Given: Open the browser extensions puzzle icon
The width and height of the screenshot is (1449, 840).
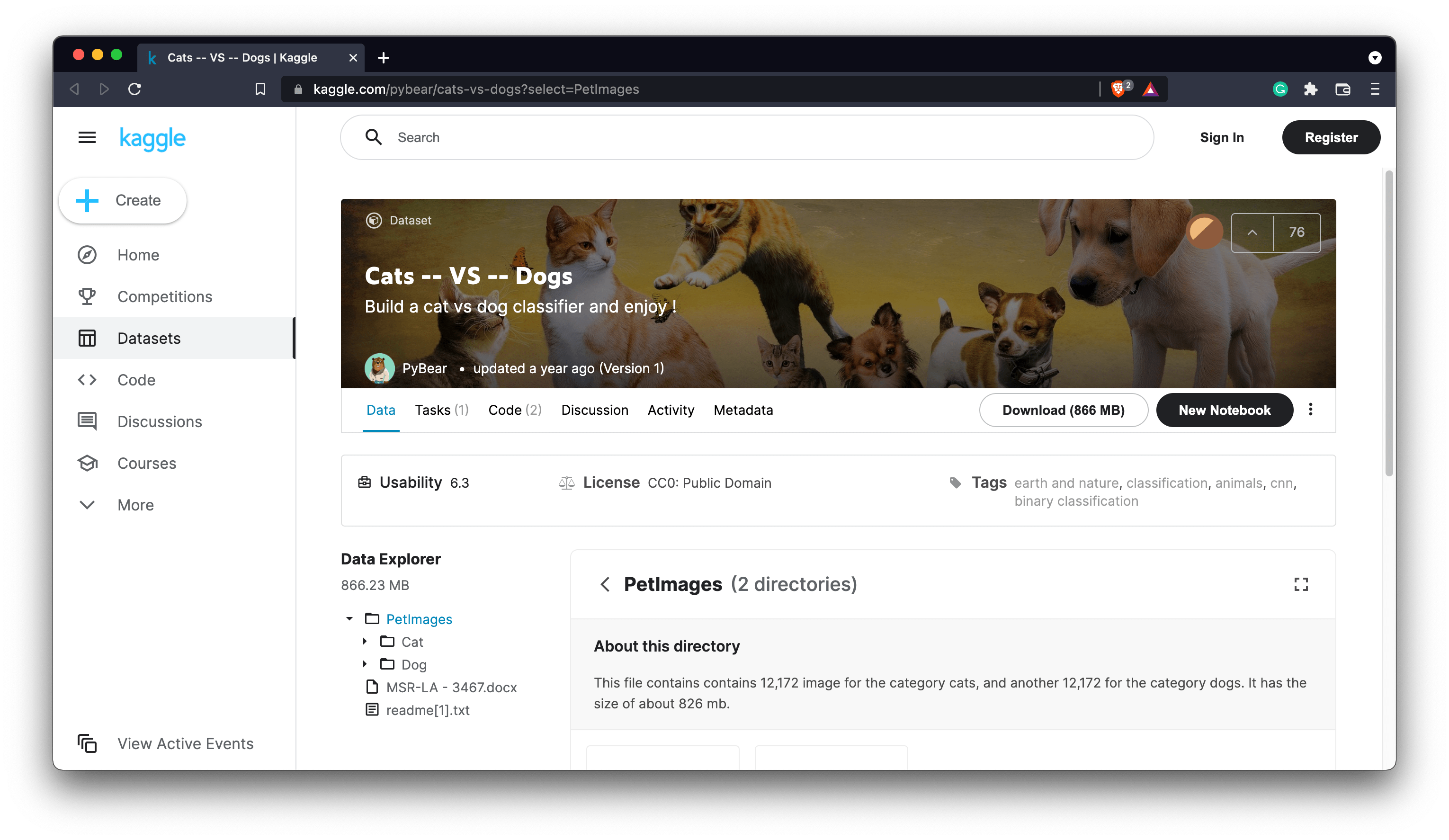Looking at the screenshot, I should [1310, 89].
